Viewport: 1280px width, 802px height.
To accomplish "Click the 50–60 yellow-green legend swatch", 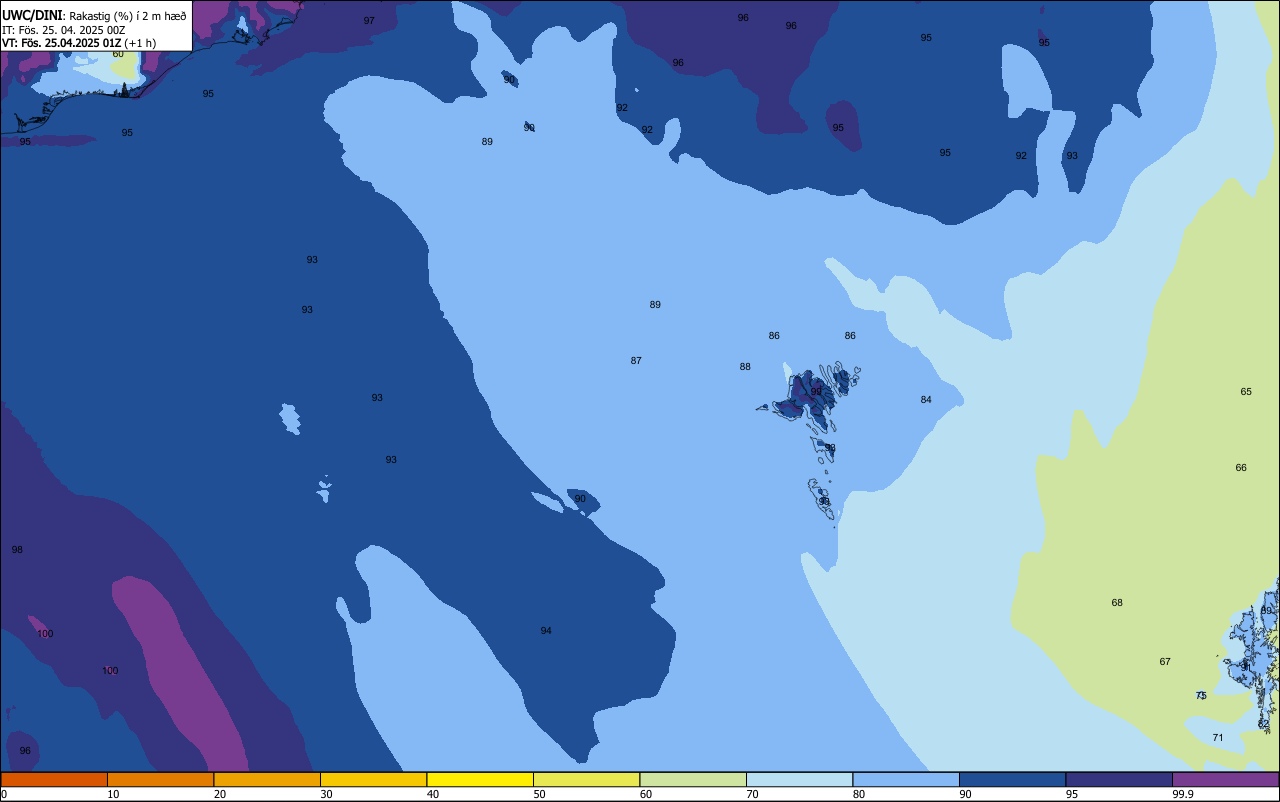I will pyautogui.click(x=586, y=779).
